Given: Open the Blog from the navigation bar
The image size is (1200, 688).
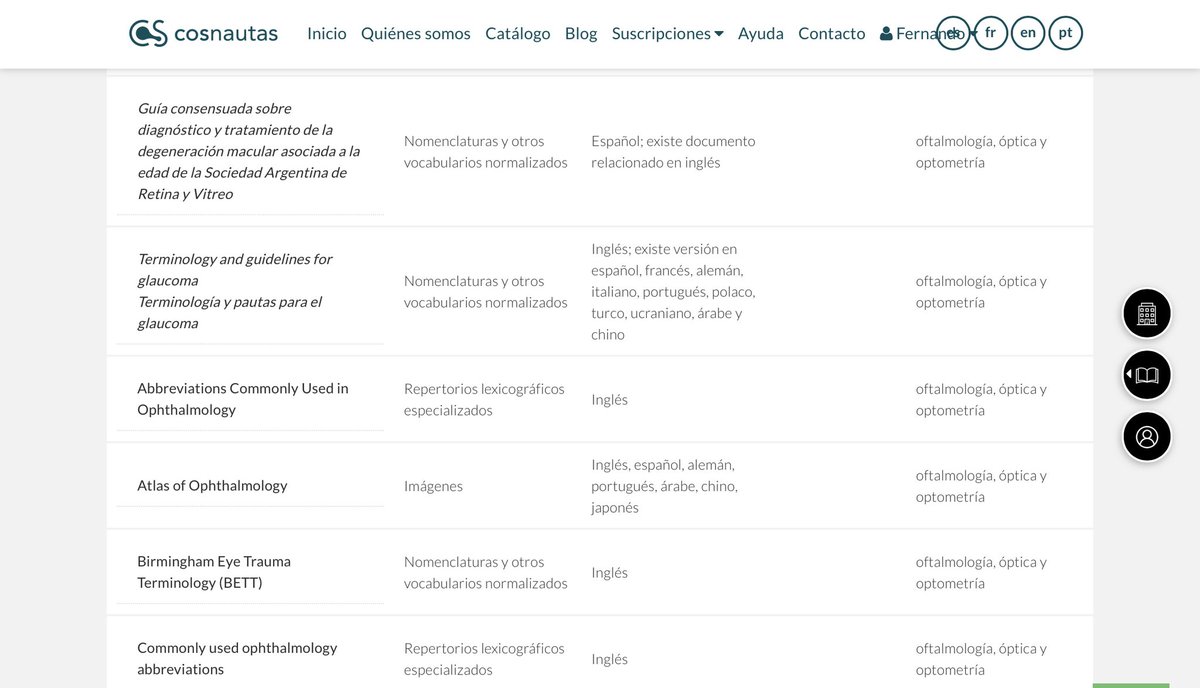Looking at the screenshot, I should coord(580,33).
